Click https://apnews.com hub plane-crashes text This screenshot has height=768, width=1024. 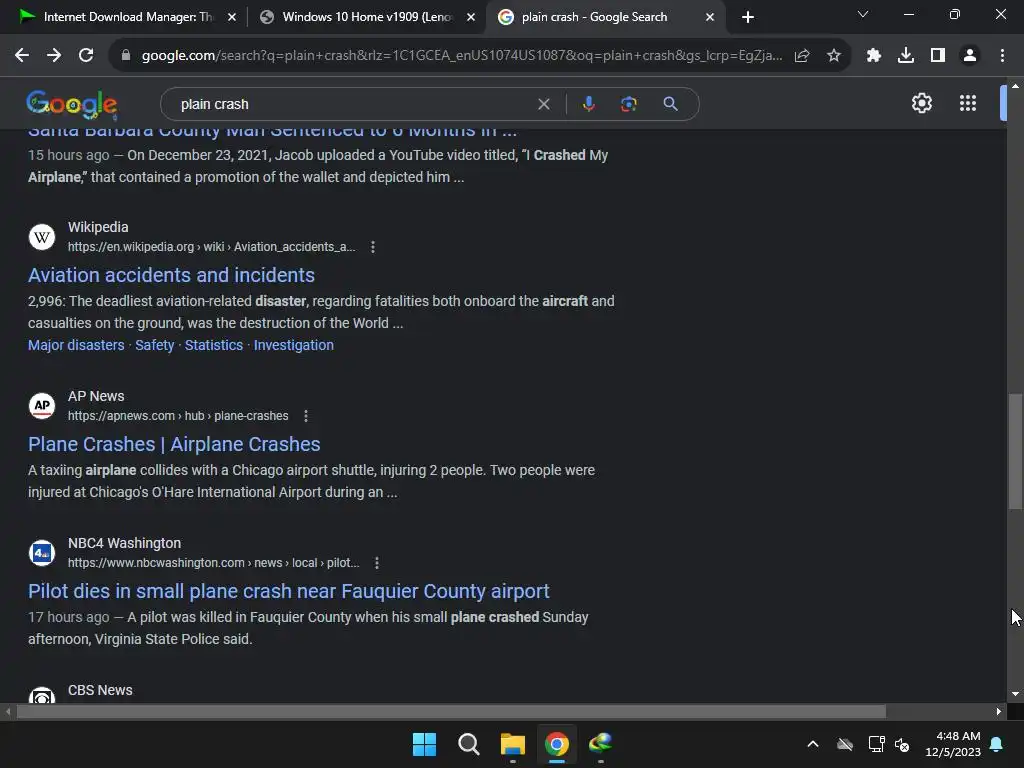178,416
